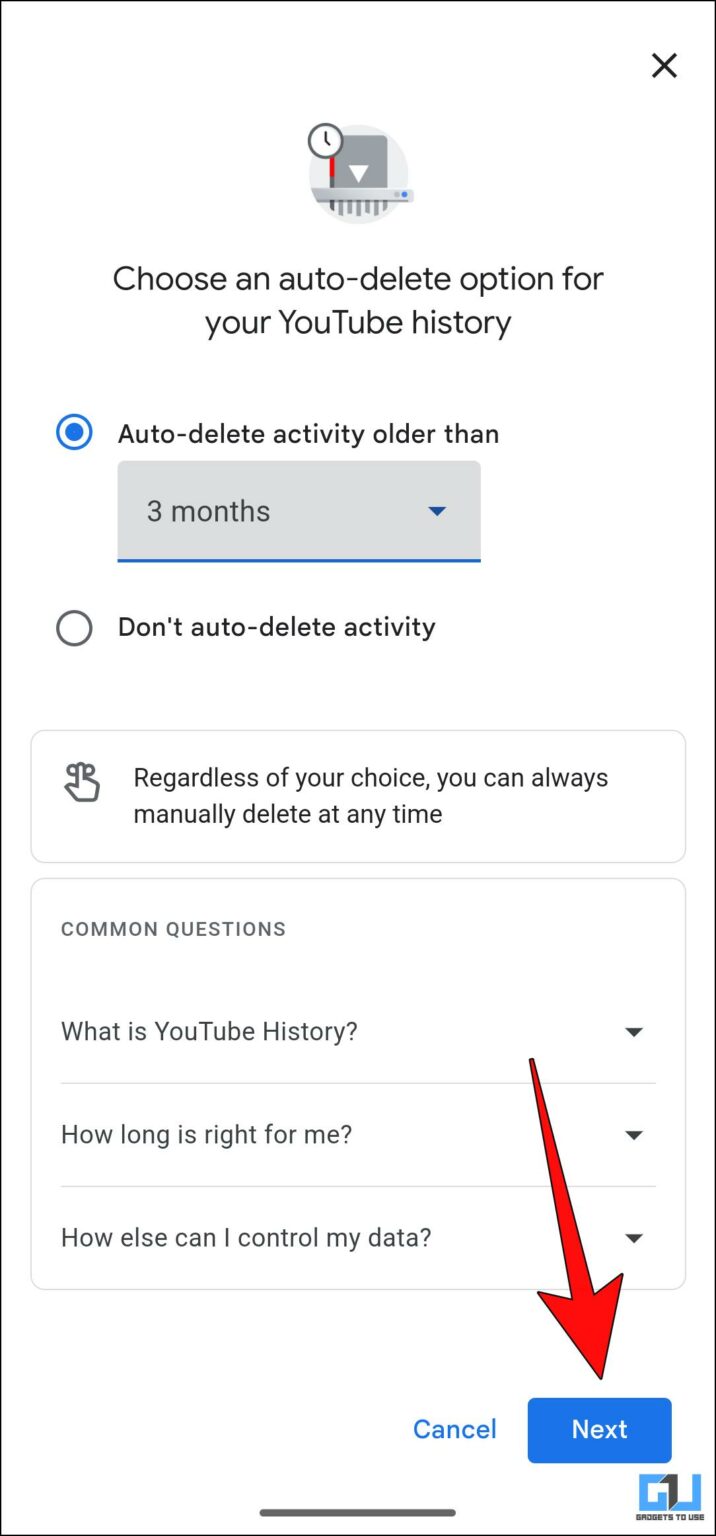
Task: Expand the What is YouTube History? question
Action: pyautogui.click(x=634, y=1031)
